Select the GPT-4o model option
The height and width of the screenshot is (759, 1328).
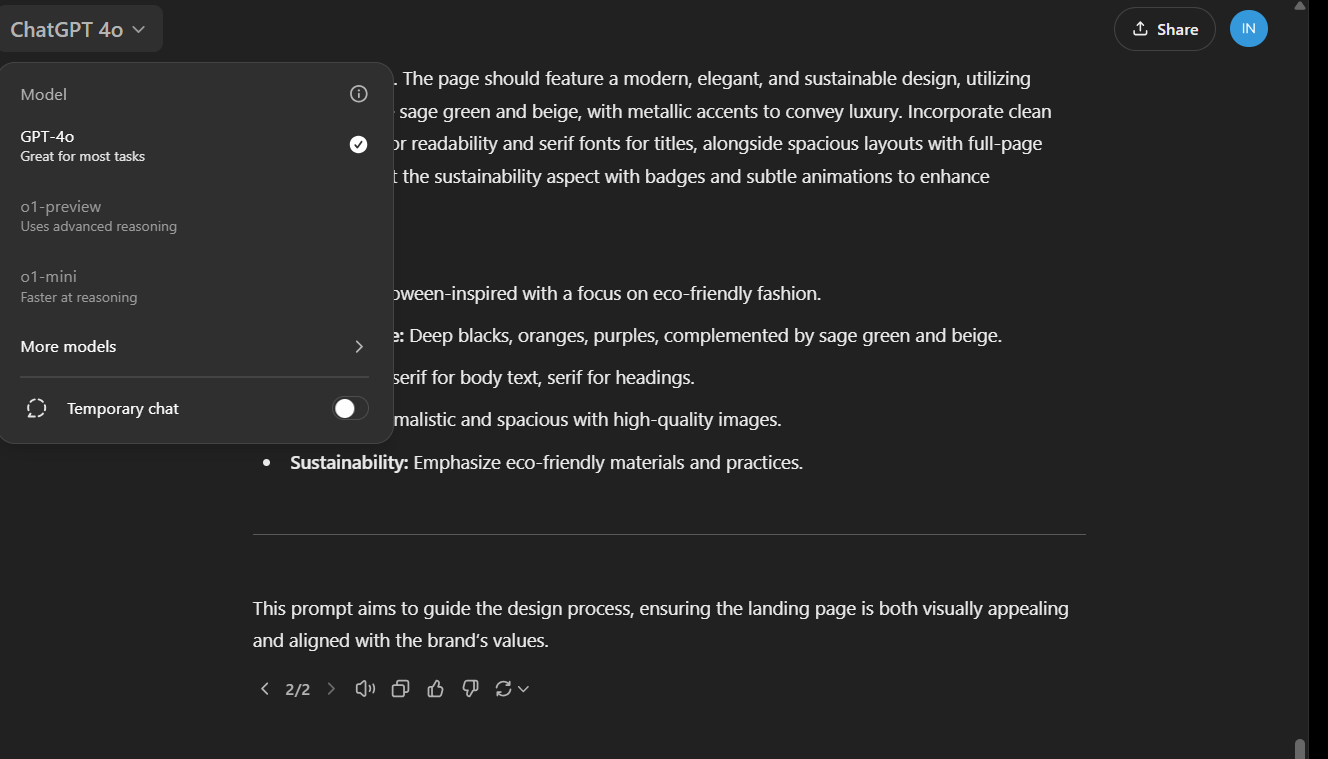click(150, 145)
